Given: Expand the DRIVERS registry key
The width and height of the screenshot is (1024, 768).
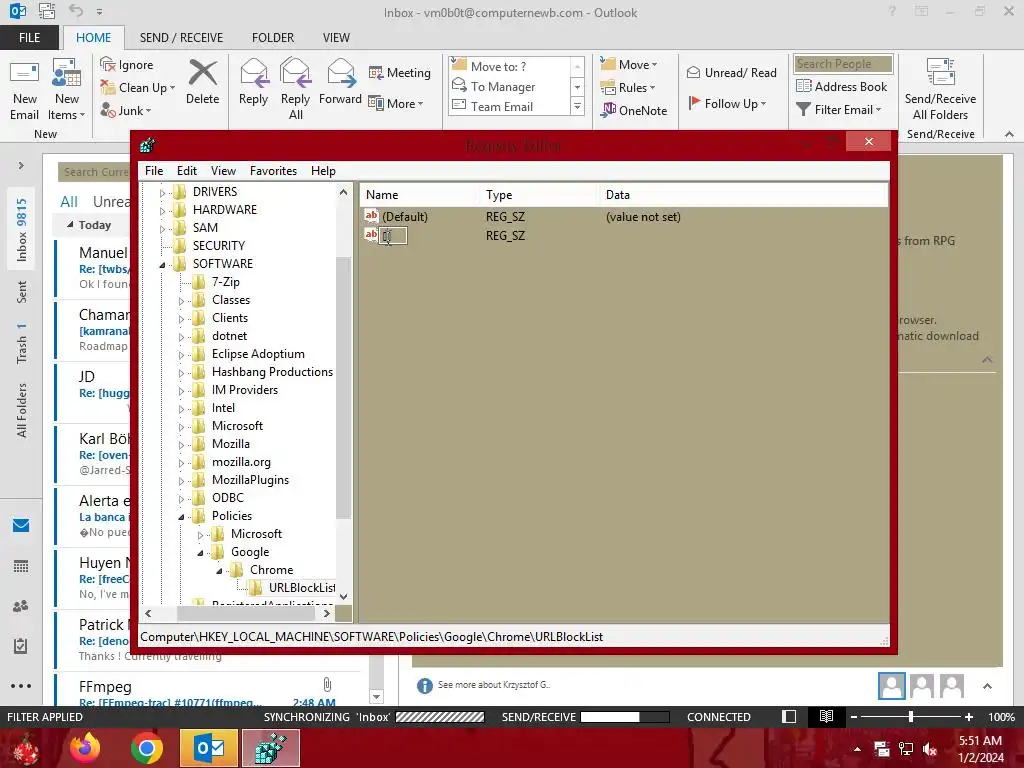Looking at the screenshot, I should pyautogui.click(x=163, y=193).
